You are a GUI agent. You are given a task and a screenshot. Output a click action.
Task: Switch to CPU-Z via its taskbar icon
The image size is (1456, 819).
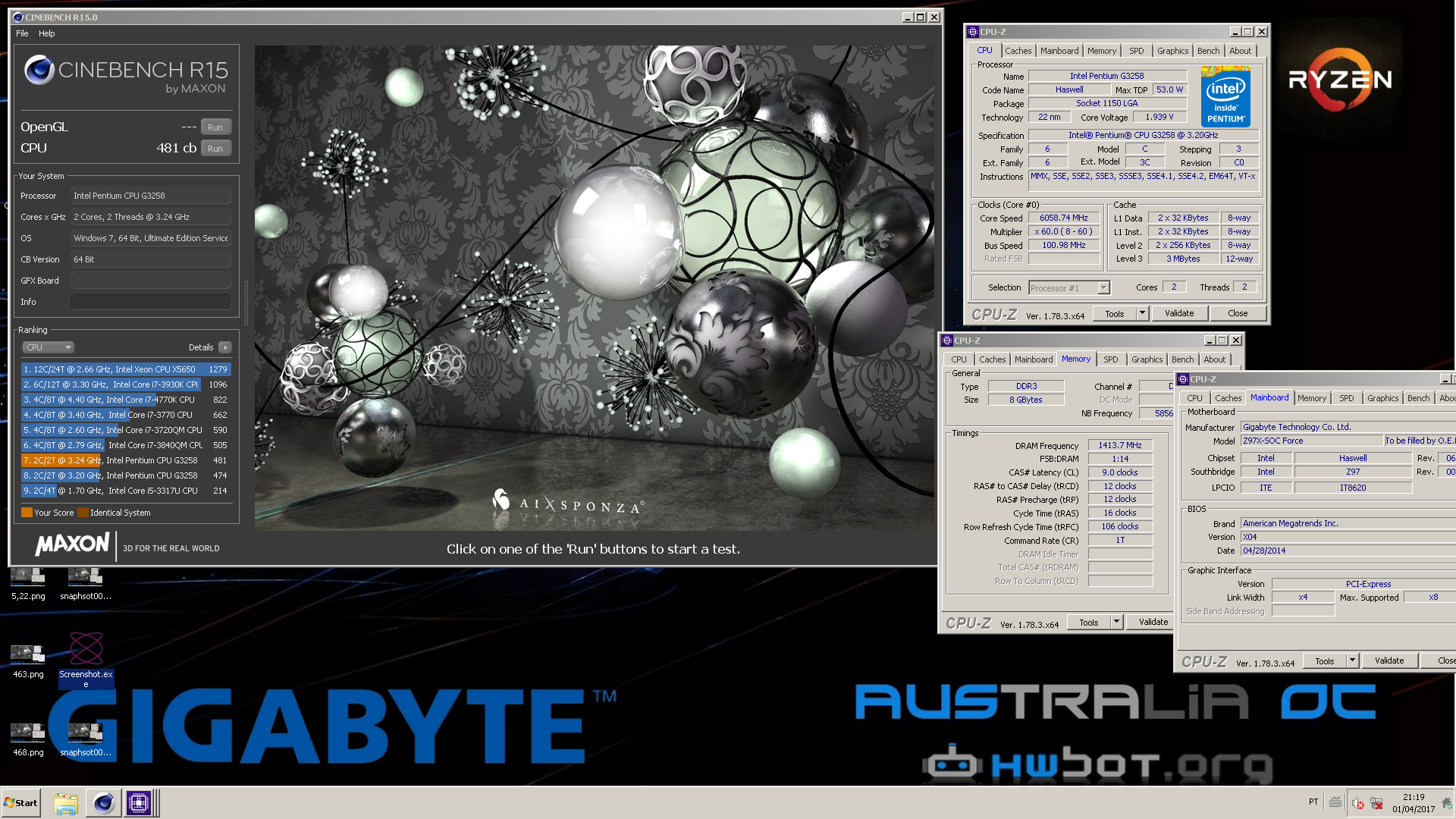pyautogui.click(x=139, y=803)
